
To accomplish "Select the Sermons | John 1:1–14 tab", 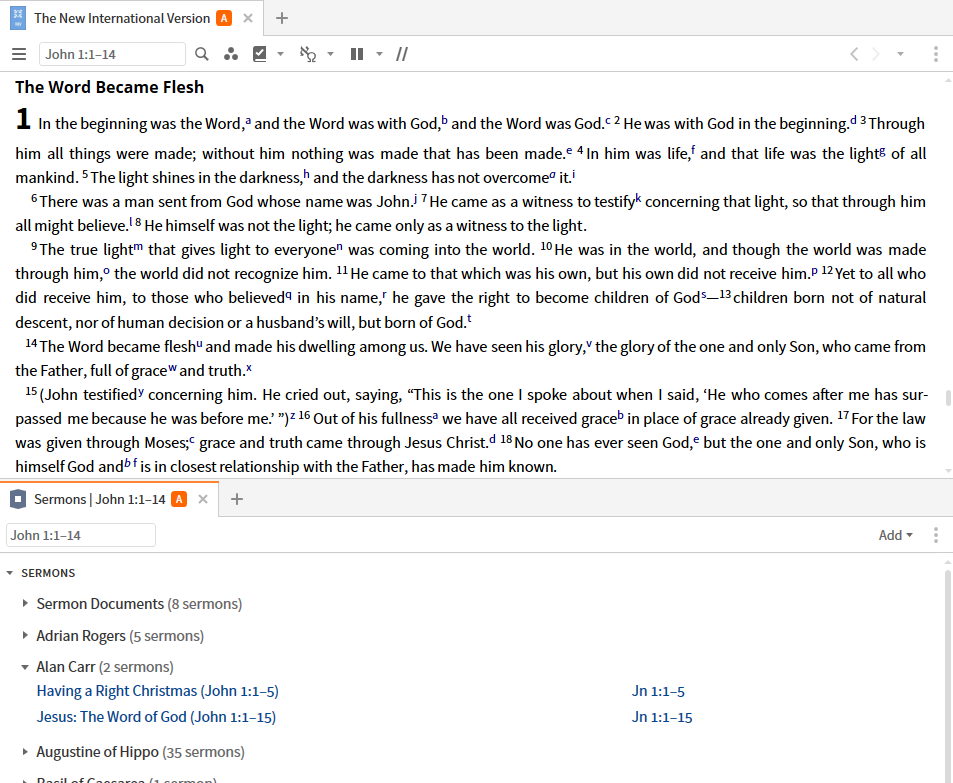I will 100,499.
